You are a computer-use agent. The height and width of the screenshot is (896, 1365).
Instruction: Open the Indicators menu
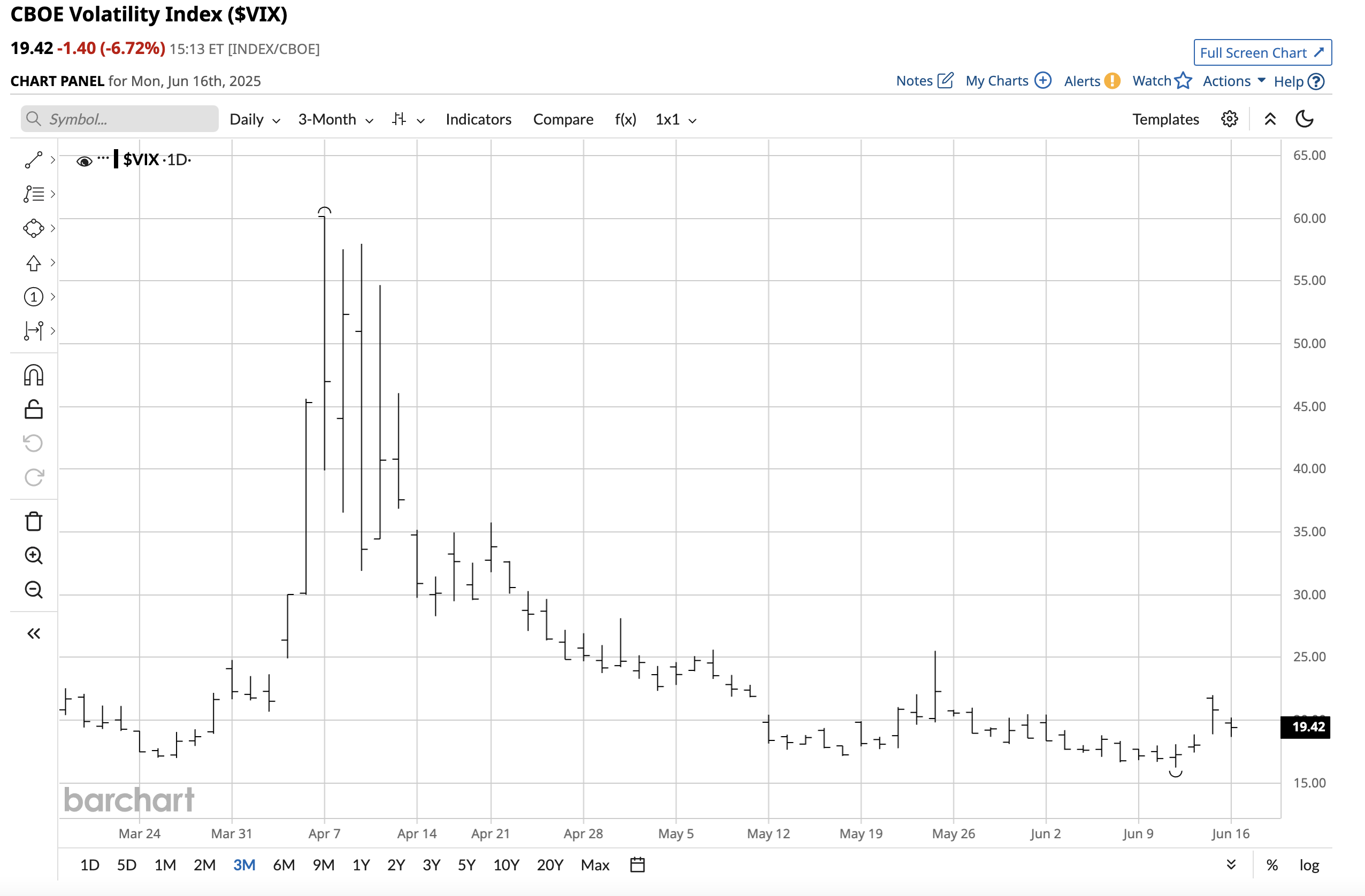(x=478, y=119)
